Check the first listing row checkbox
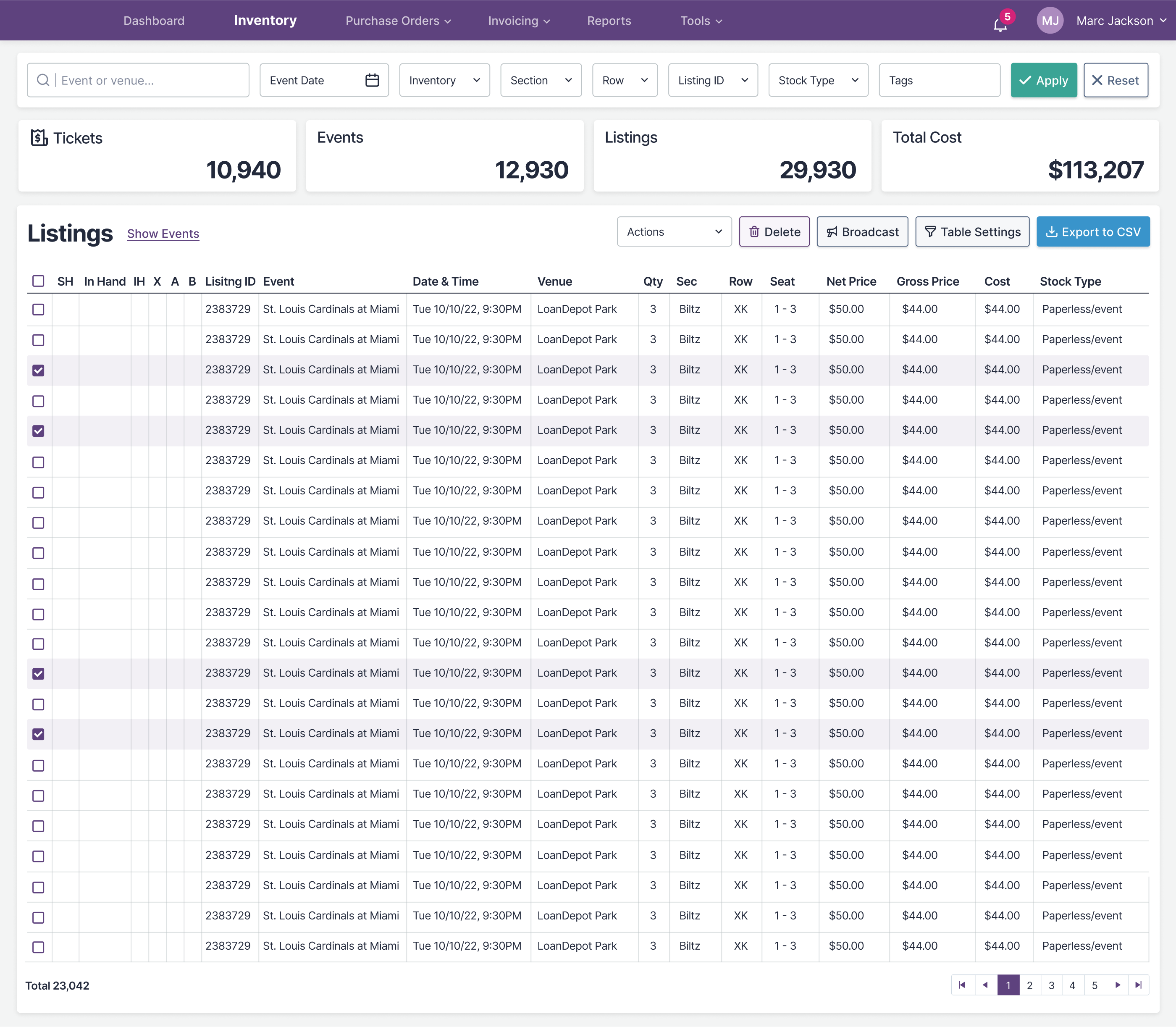The width and height of the screenshot is (1176, 1027). 38,310
